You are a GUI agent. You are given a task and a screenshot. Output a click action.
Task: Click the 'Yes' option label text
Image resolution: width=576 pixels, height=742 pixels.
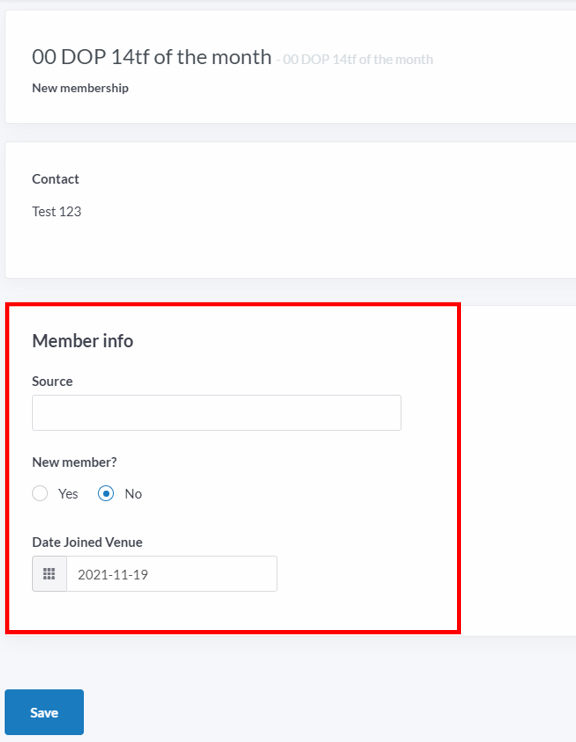68,494
